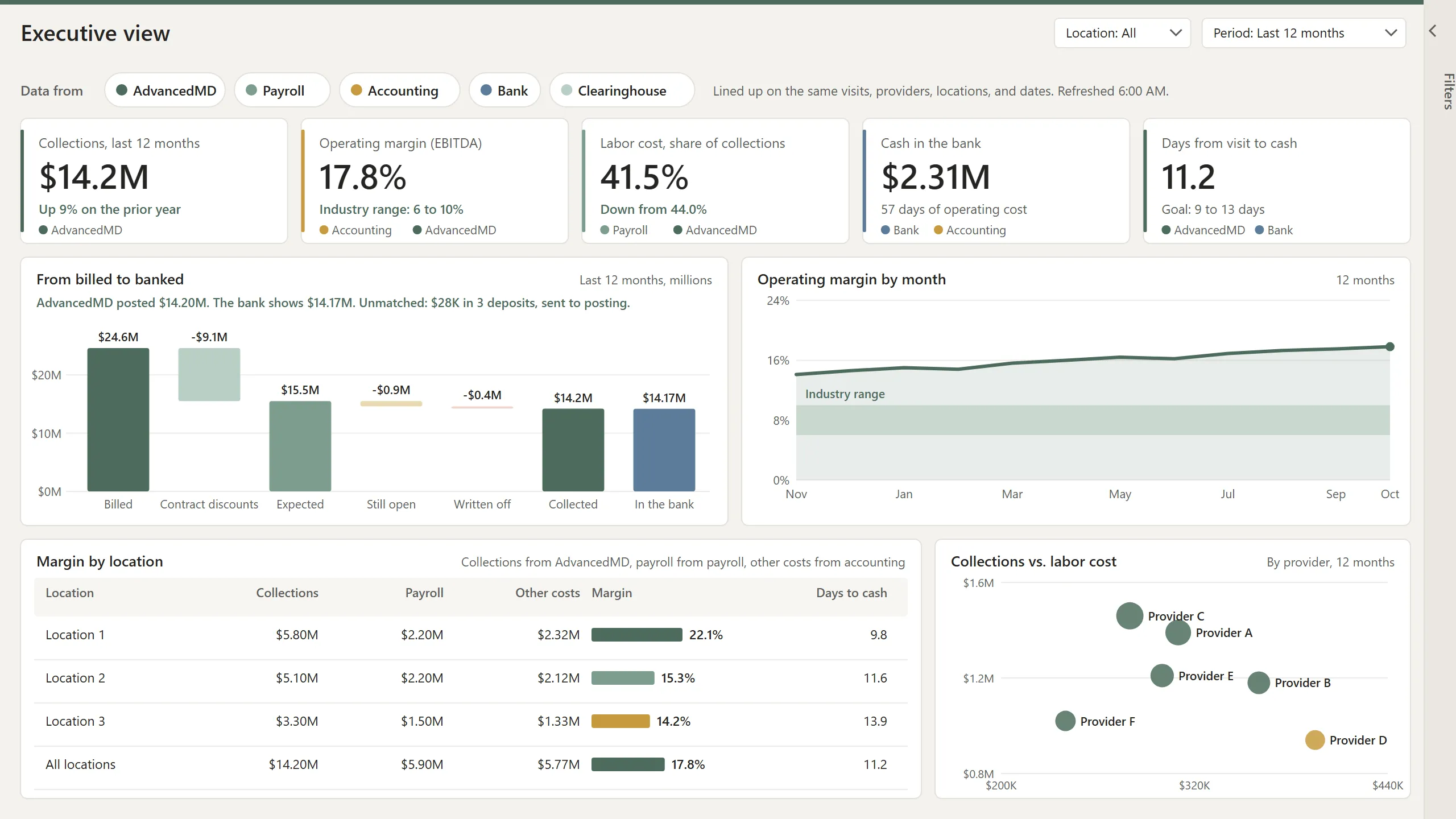Select the Days from visit to cash 11.2 value
The height and width of the screenshot is (819, 1456).
(1188, 177)
